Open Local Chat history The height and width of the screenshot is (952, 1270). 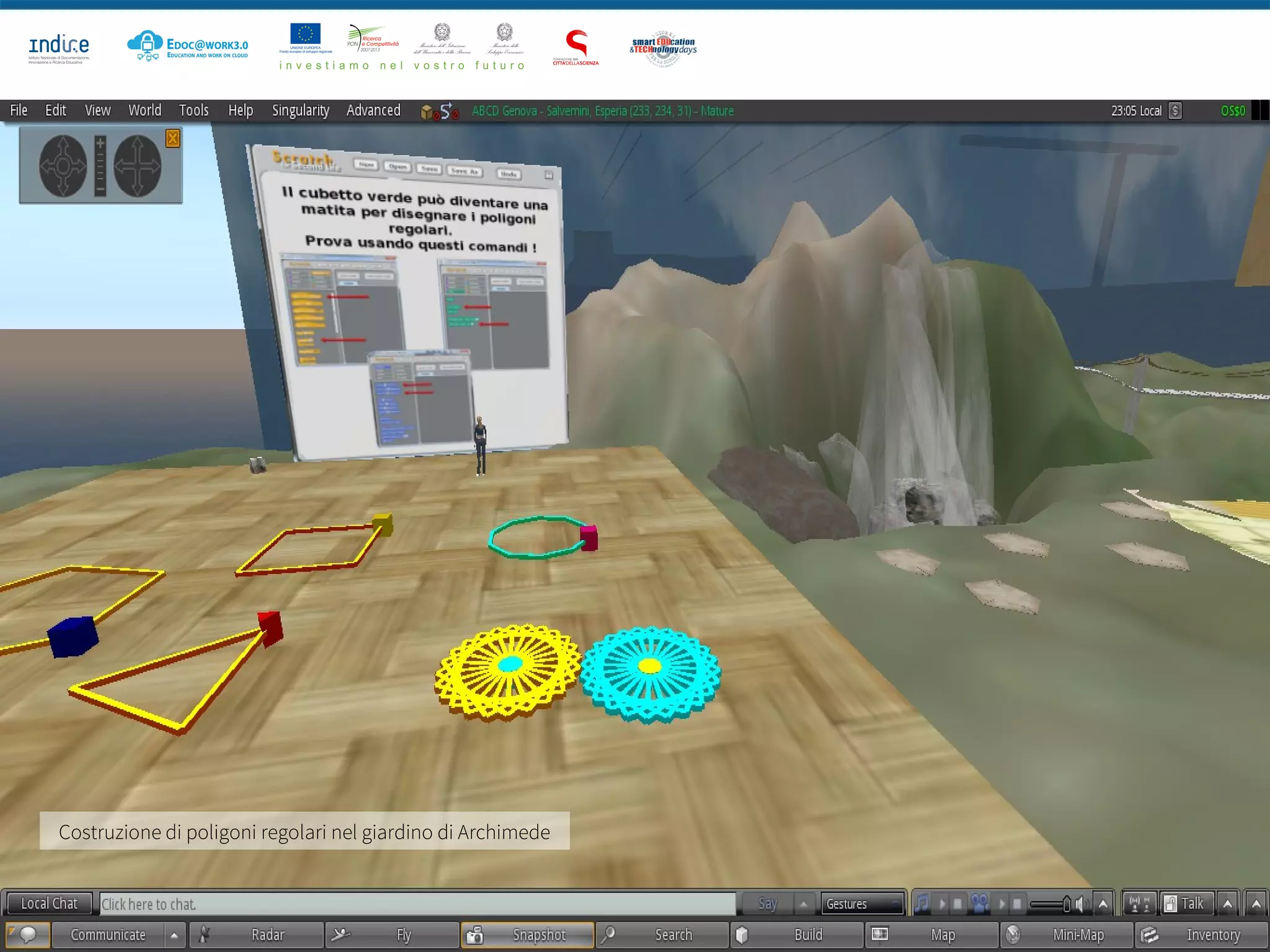pos(49,904)
